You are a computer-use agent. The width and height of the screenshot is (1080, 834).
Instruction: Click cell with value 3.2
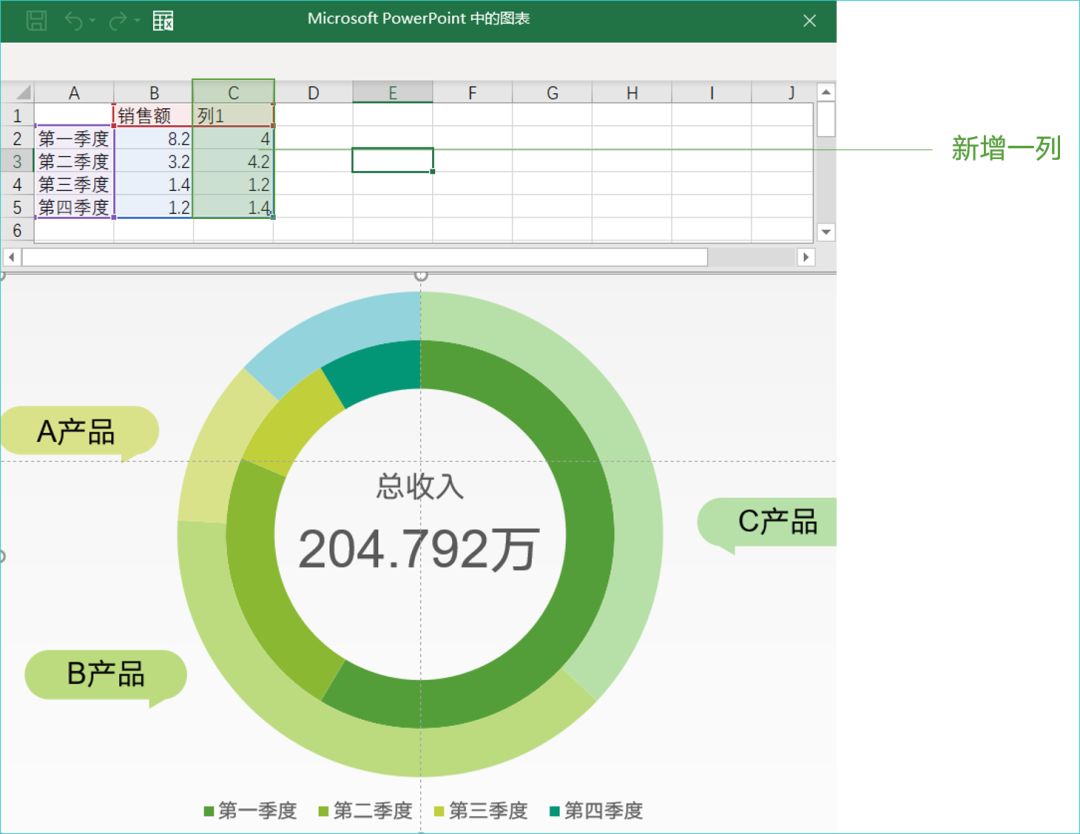tap(154, 161)
